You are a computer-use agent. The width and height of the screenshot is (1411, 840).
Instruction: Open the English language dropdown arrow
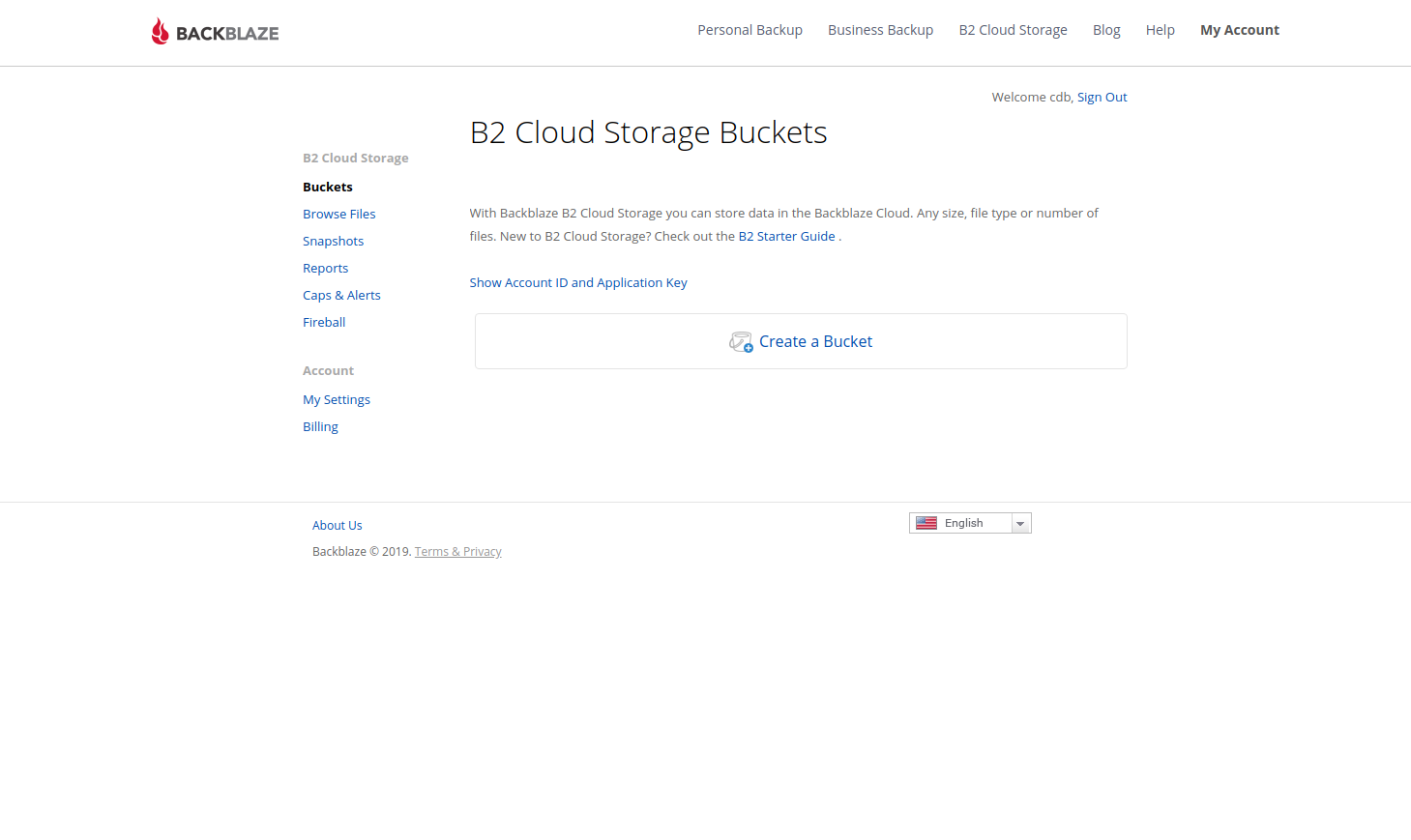(x=1020, y=523)
